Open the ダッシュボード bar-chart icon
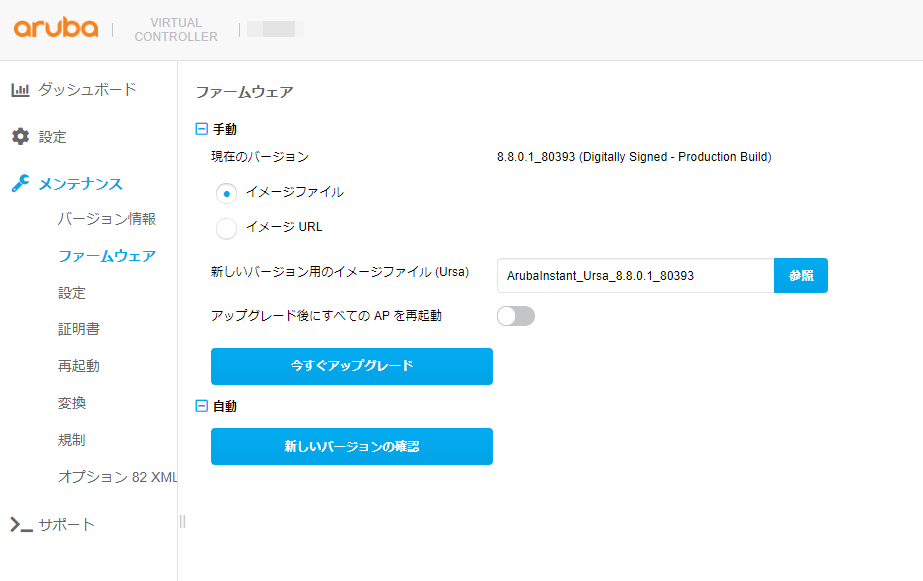Screen dimensions: 923x581 [x=20, y=89]
